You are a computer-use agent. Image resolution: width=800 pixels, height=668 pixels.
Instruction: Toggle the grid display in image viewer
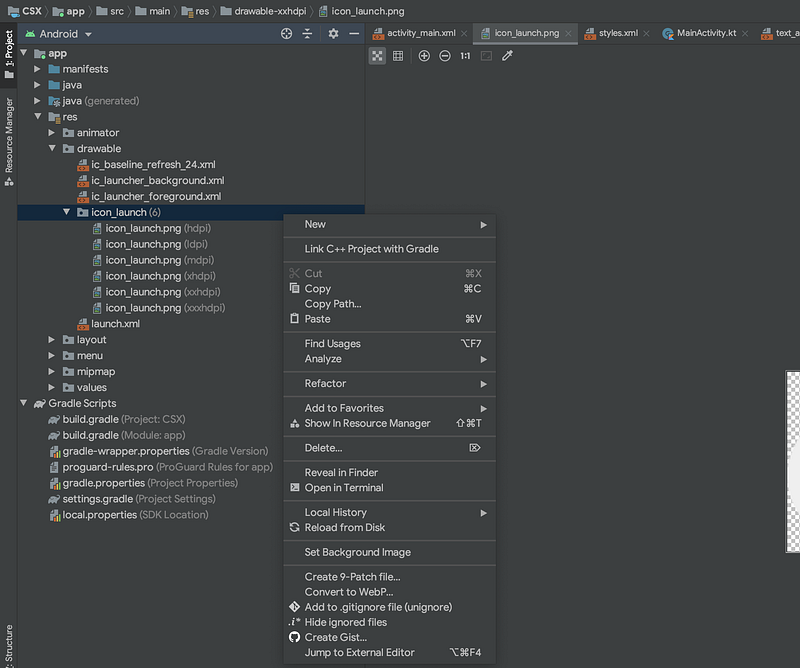pyautogui.click(x=398, y=56)
